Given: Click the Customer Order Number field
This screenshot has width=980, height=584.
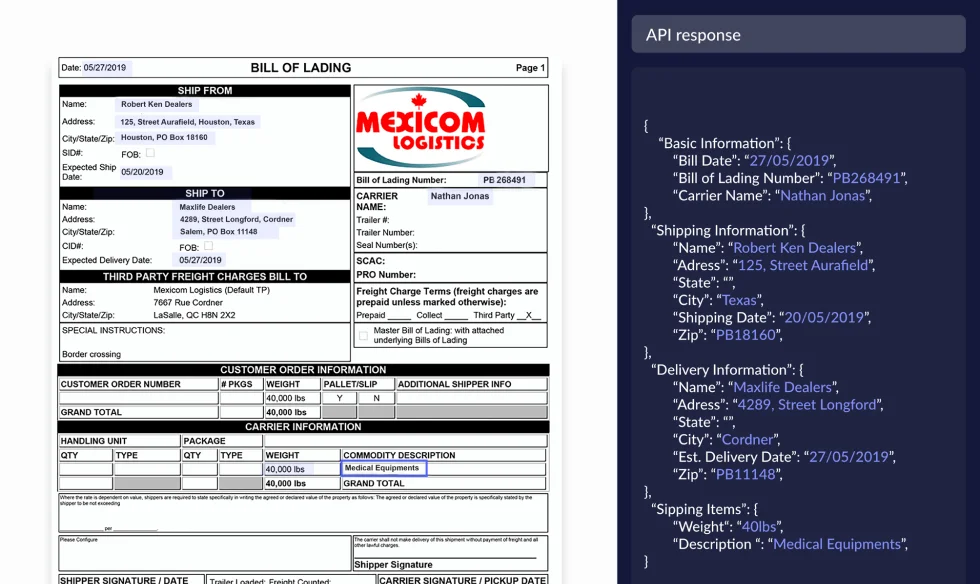Looking at the screenshot, I should [x=137, y=396].
